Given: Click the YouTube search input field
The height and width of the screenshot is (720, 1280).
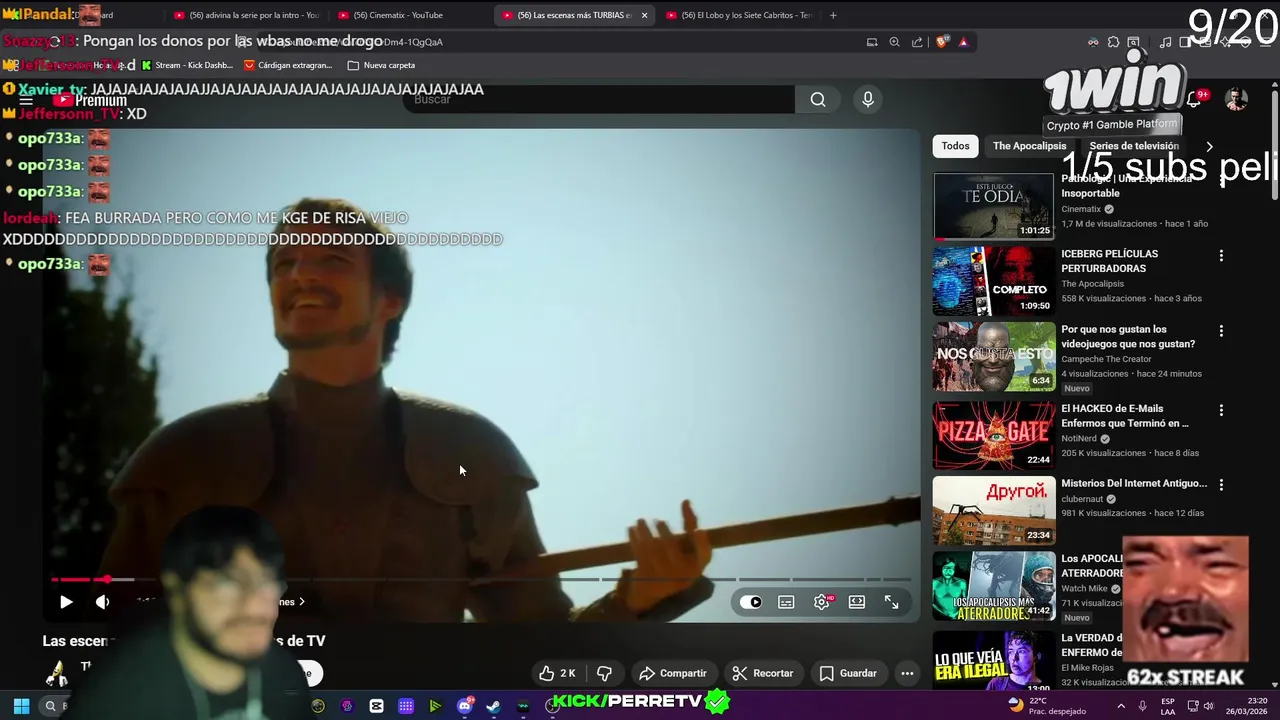Looking at the screenshot, I should pos(600,99).
